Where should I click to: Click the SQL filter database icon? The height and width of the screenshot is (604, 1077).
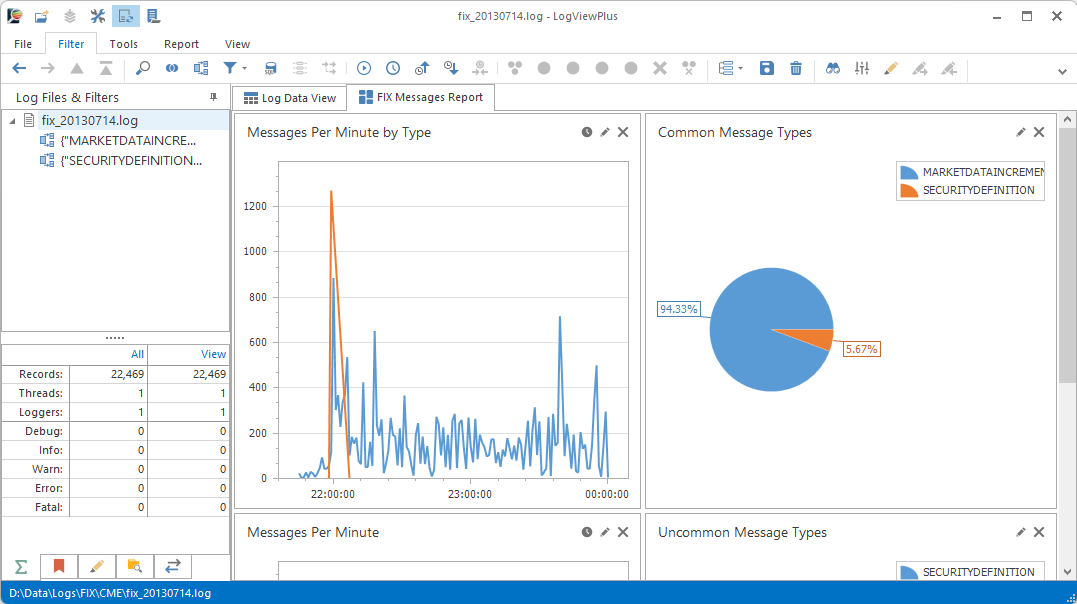[x=271, y=68]
